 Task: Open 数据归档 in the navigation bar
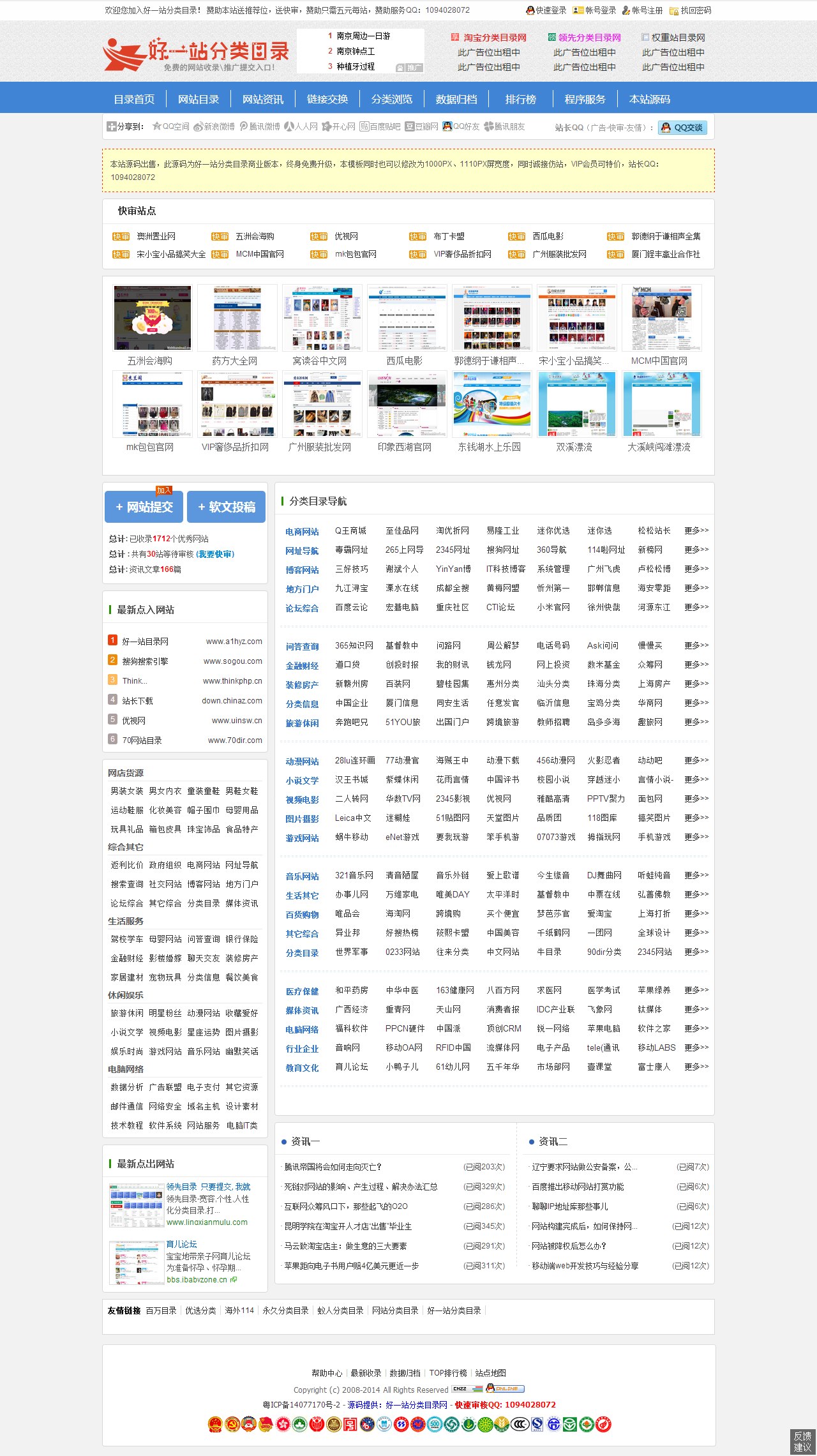[456, 99]
